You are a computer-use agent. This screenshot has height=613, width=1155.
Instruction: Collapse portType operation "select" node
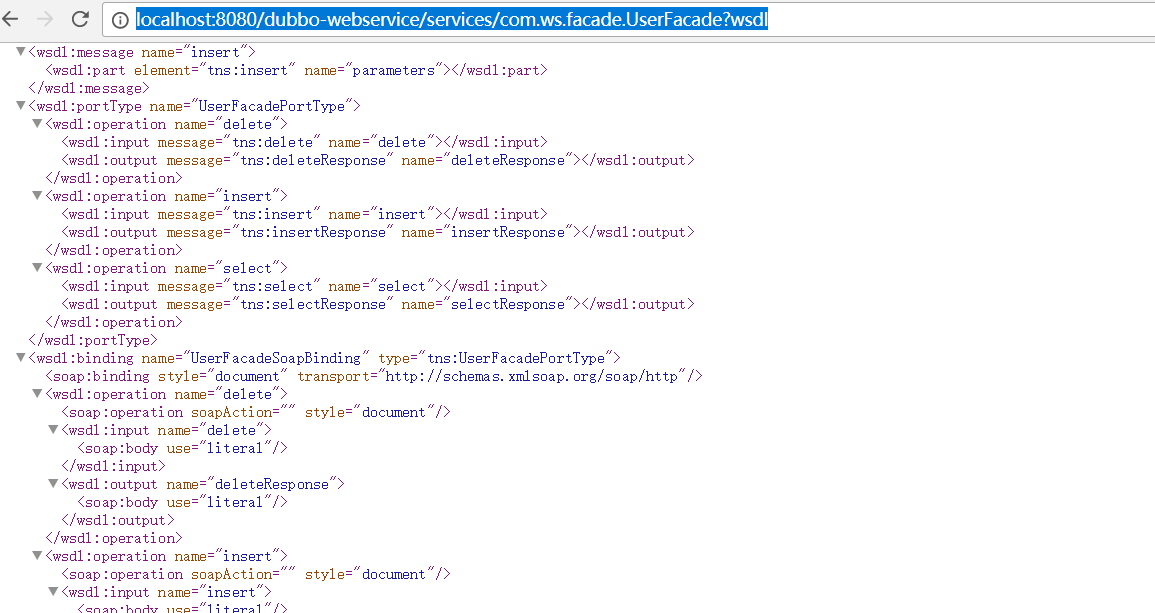tap(37, 267)
